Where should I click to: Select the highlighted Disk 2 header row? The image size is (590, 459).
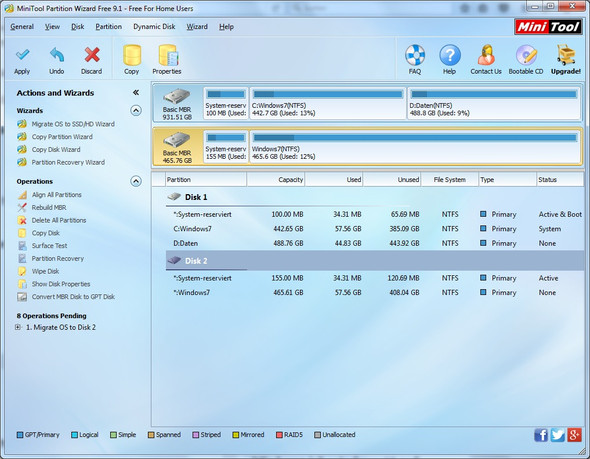[375, 261]
